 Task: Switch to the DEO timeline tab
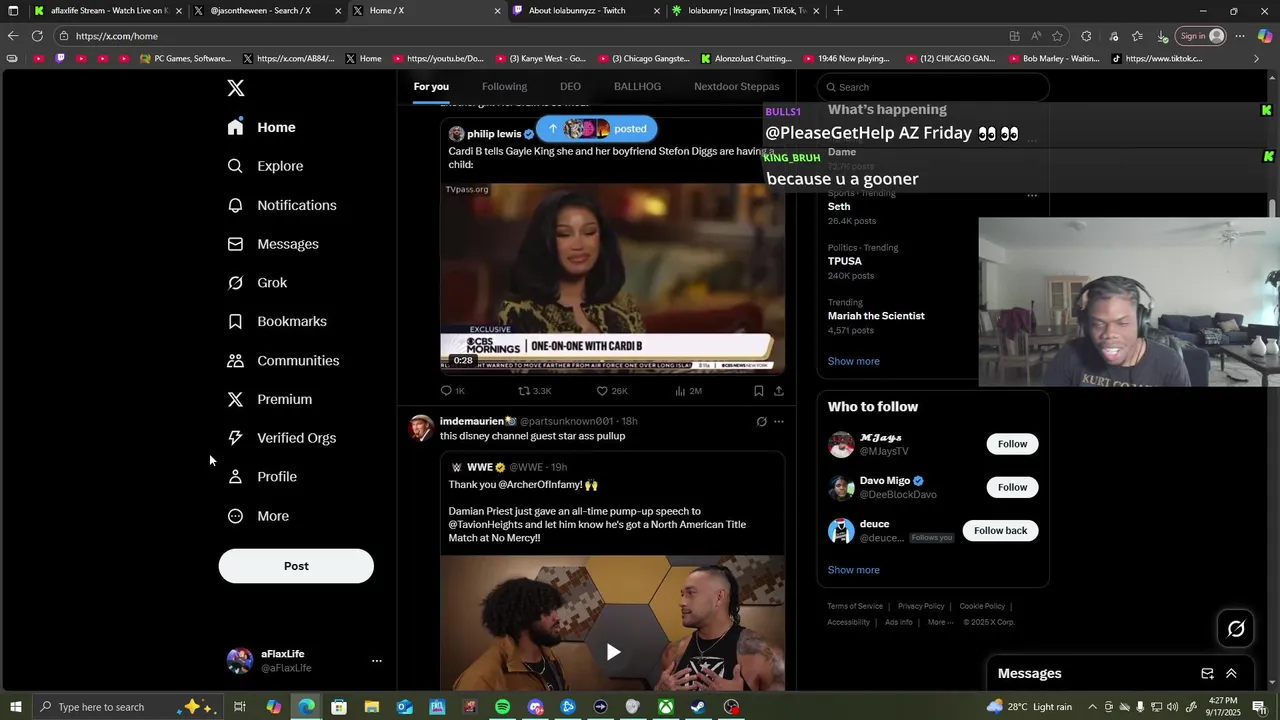[570, 87]
